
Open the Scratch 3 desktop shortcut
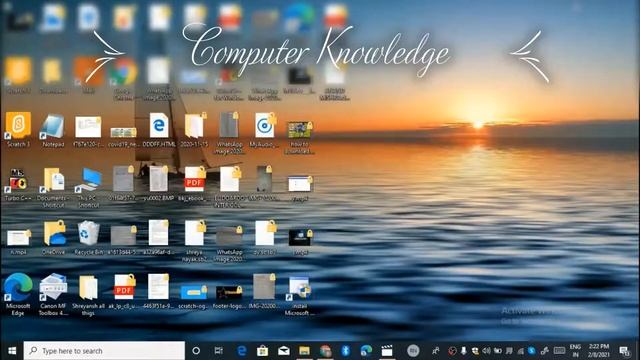[x=18, y=129]
